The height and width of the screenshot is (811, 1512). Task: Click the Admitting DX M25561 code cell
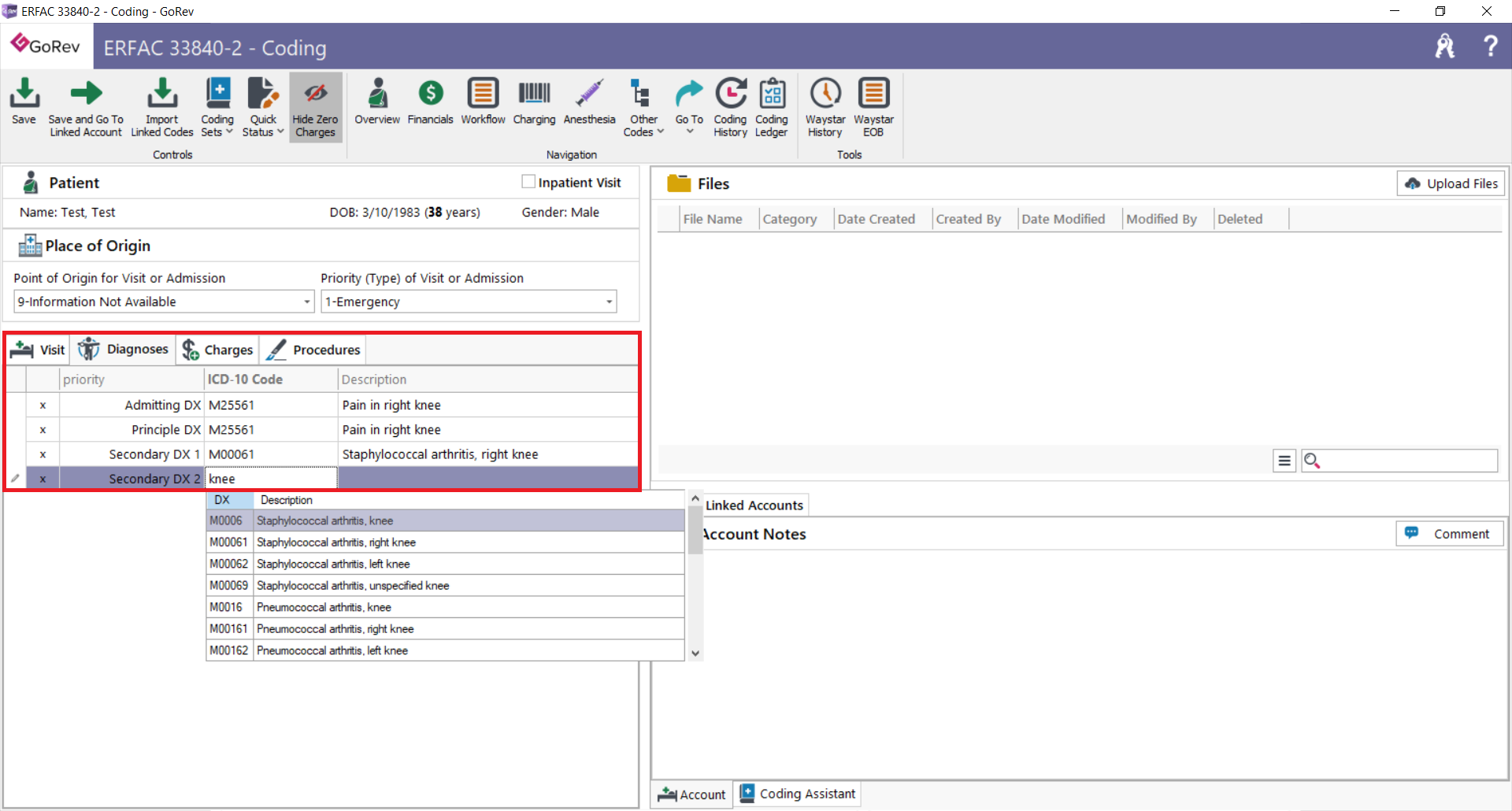pyautogui.click(x=271, y=405)
